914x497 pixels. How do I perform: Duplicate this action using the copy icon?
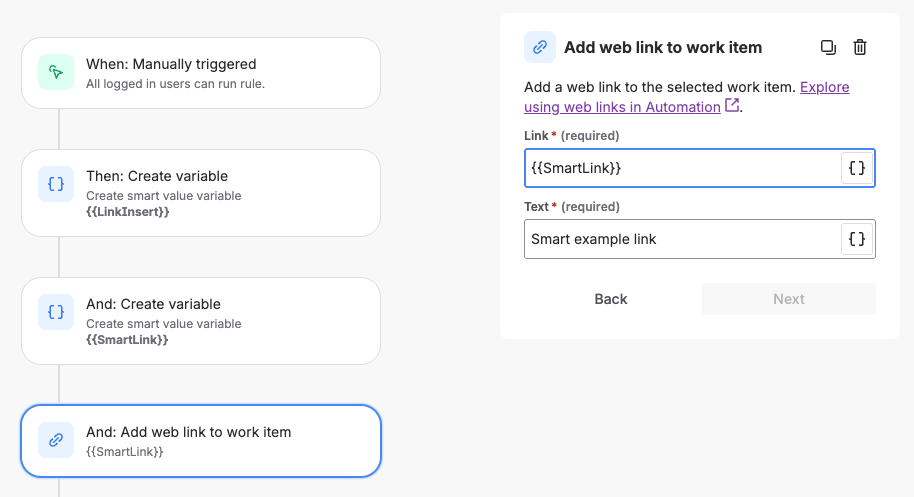pos(828,47)
